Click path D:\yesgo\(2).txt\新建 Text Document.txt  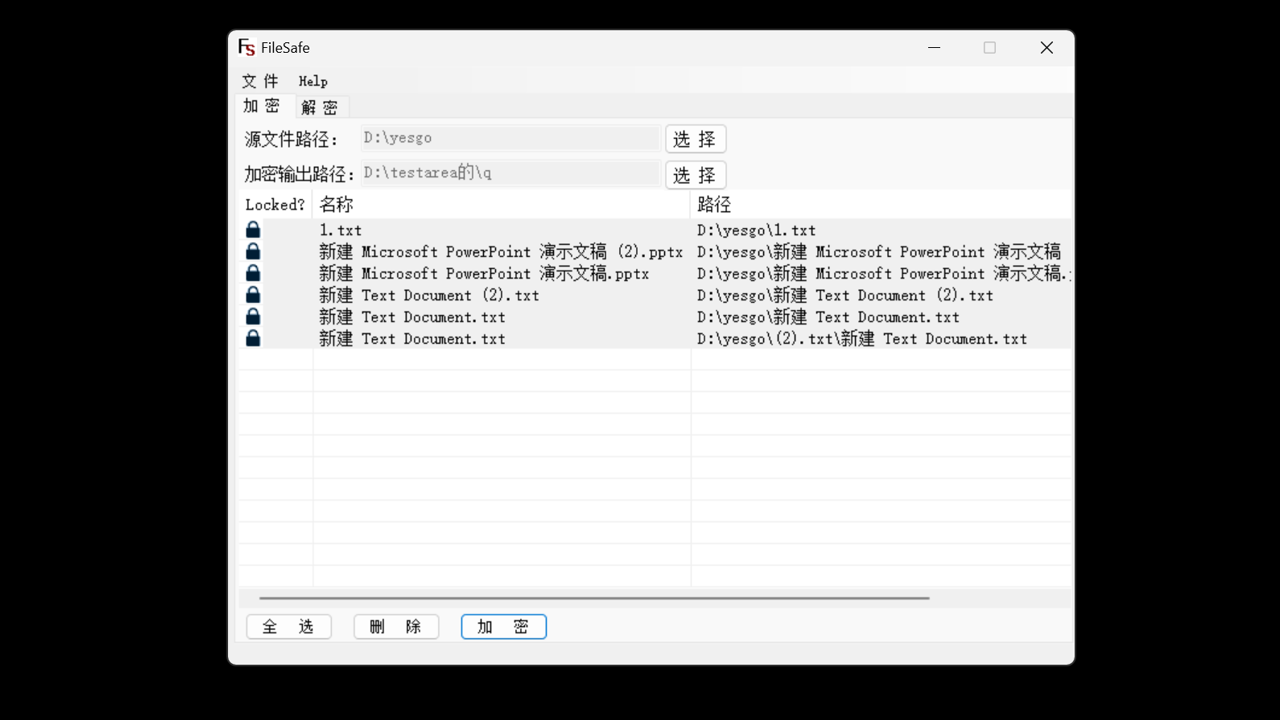(x=862, y=339)
